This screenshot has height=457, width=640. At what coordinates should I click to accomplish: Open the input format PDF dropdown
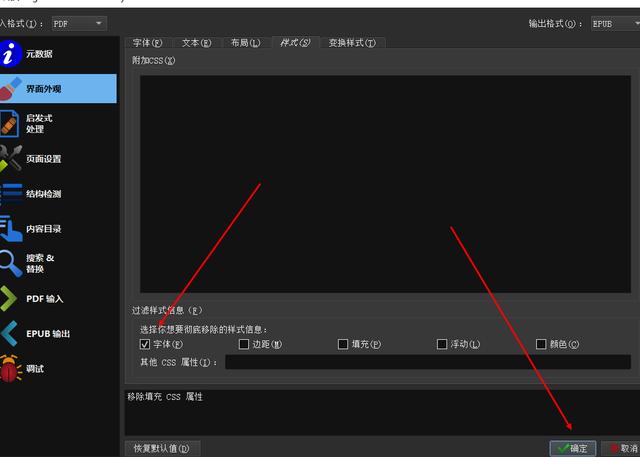click(79, 24)
